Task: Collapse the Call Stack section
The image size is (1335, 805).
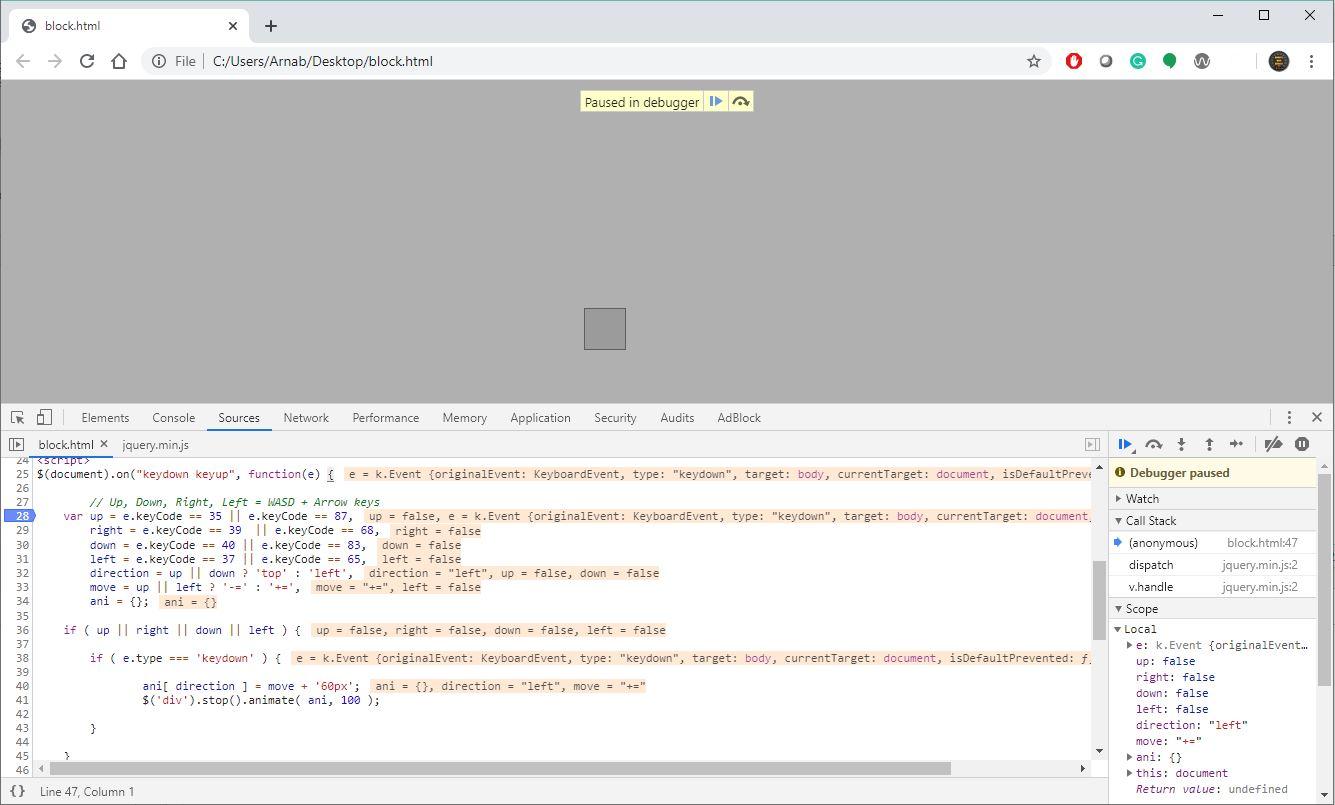Action: point(1213,520)
